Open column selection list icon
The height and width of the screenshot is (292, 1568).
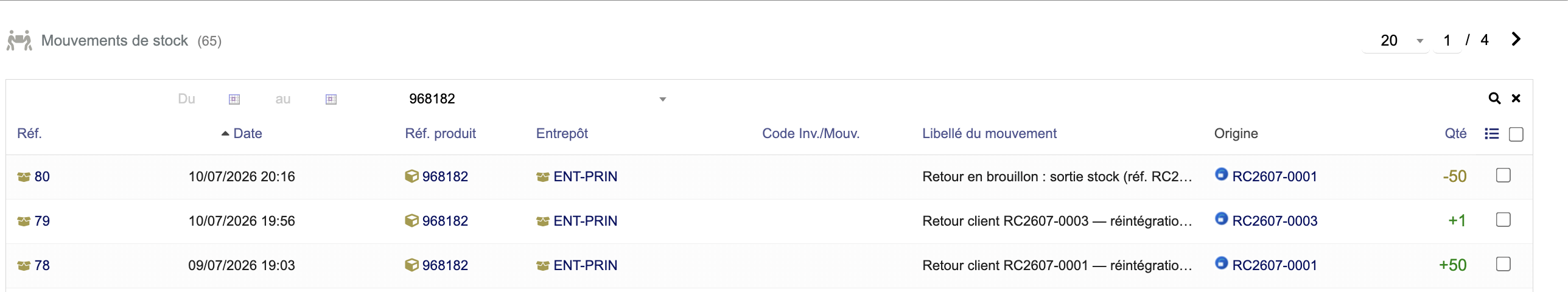coord(1492,134)
